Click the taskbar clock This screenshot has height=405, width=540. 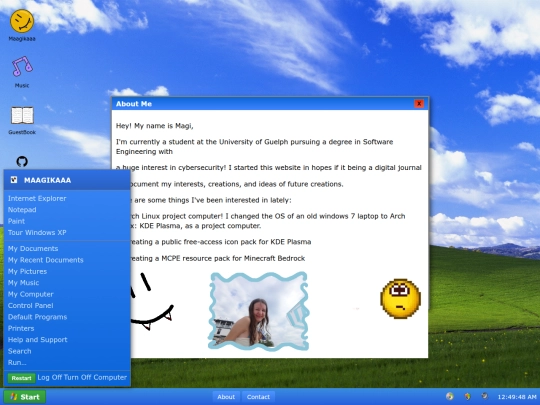pyautogui.click(x=517, y=397)
